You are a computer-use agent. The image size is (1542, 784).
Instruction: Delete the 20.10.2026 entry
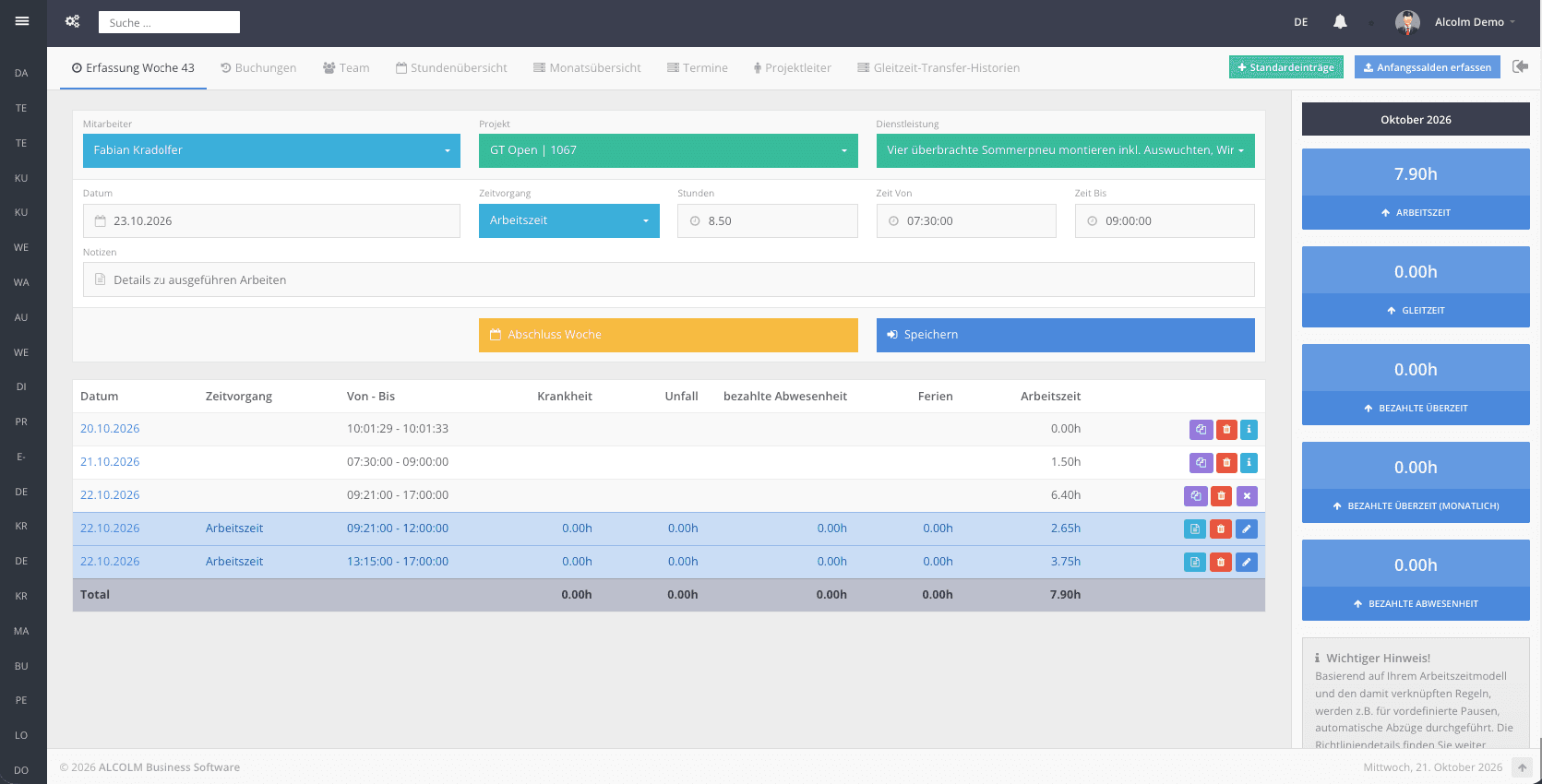tap(1226, 429)
